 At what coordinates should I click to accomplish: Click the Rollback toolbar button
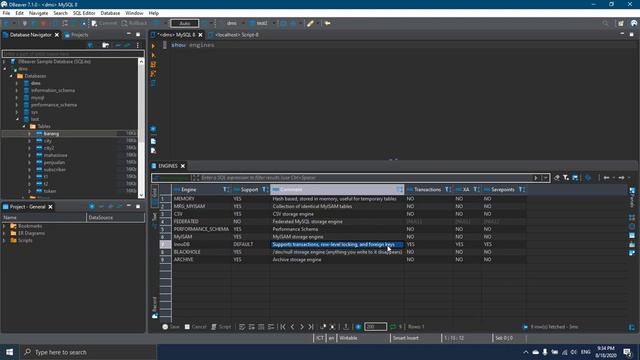pos(134,23)
